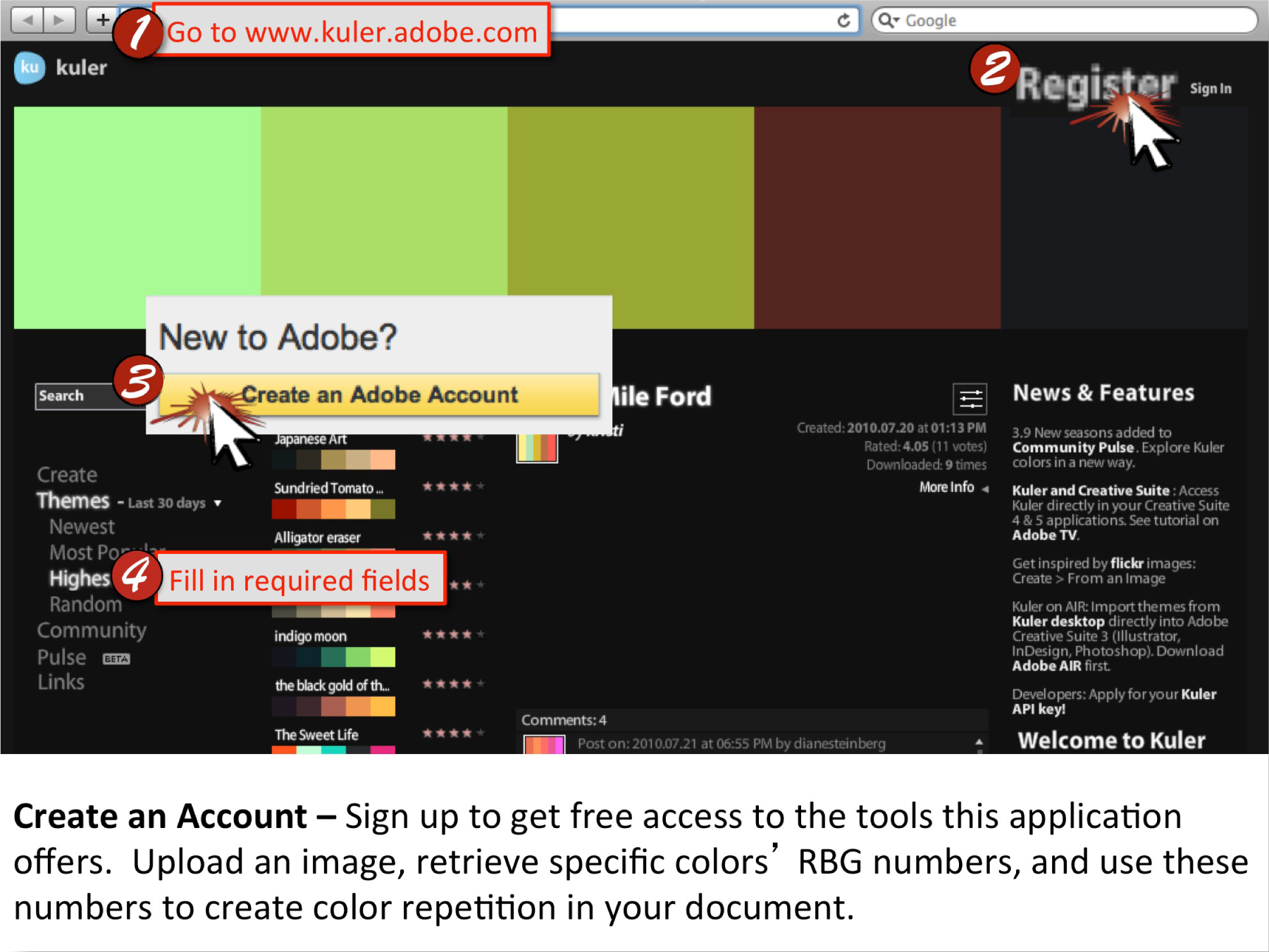
Task: Collapse the More Info section
Action: [x=953, y=488]
